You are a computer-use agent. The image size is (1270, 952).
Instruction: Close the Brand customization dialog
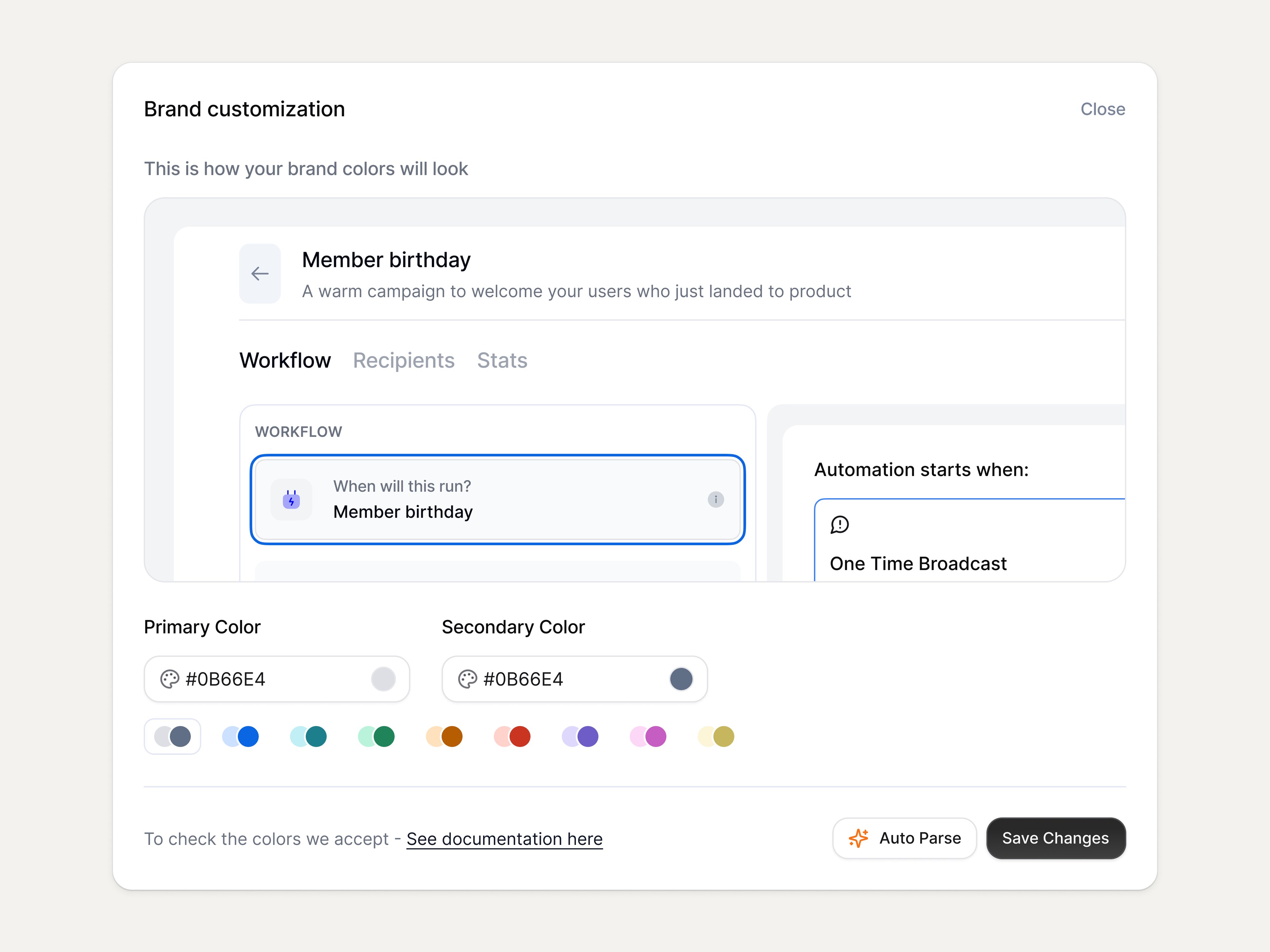pyautogui.click(x=1102, y=109)
